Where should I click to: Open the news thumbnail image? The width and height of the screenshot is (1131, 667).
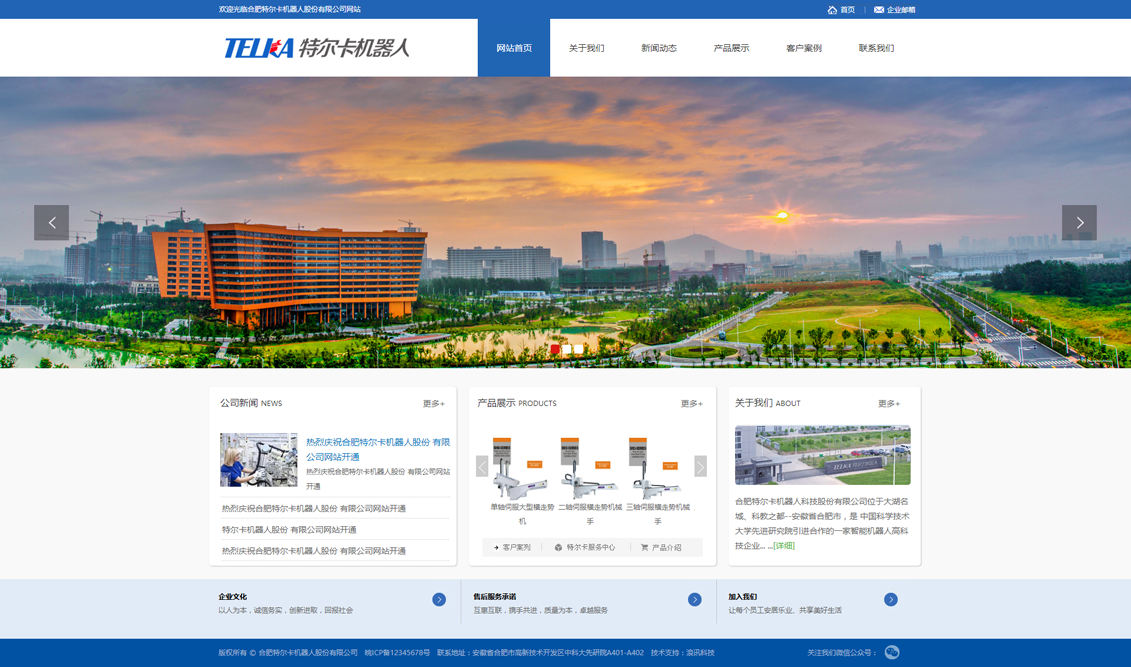[x=259, y=460]
